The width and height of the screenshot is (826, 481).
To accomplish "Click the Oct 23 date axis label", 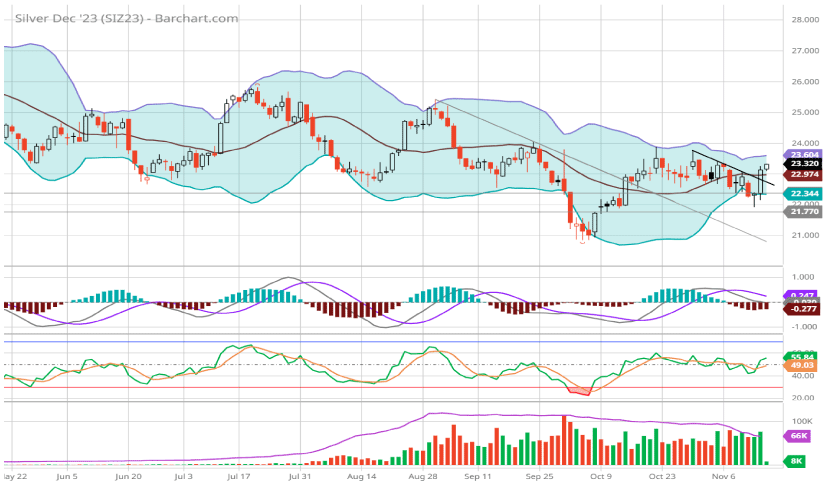I will [662, 477].
